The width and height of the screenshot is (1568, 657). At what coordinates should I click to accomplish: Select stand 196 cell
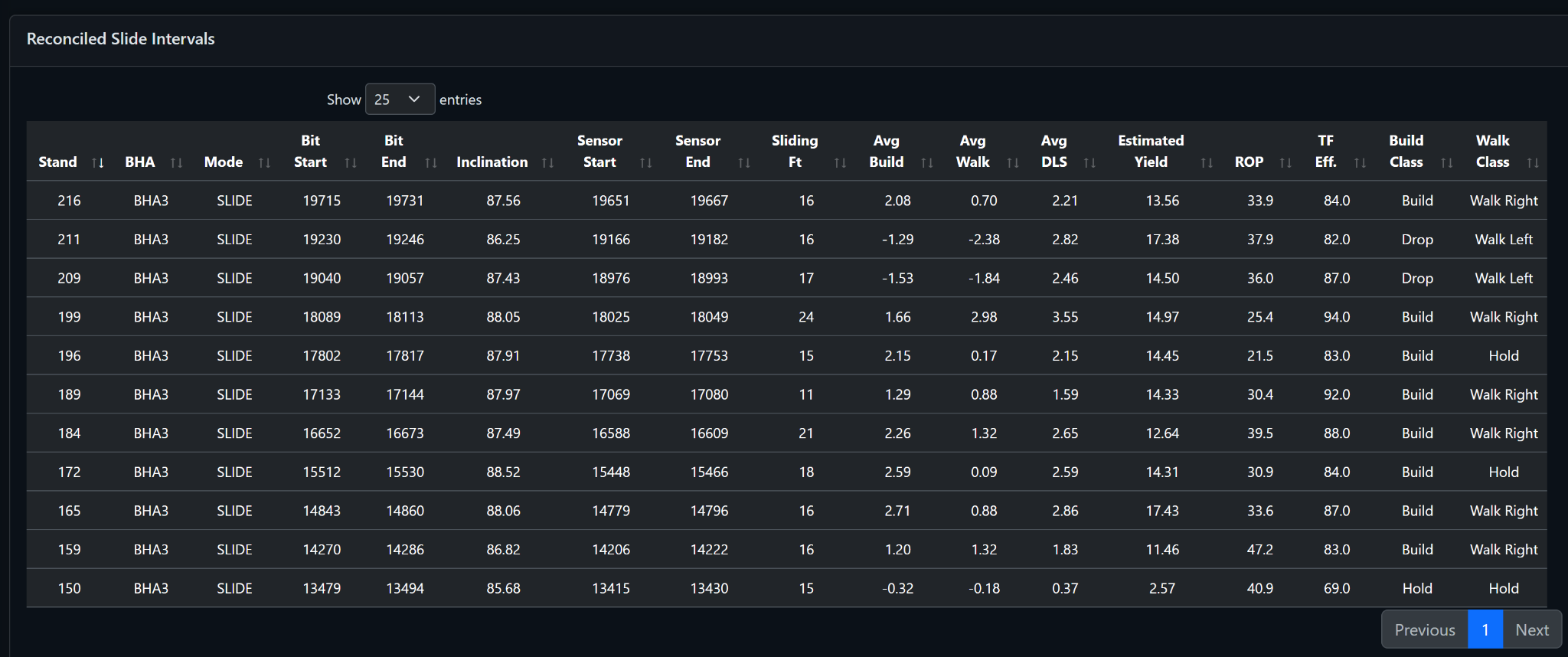70,356
